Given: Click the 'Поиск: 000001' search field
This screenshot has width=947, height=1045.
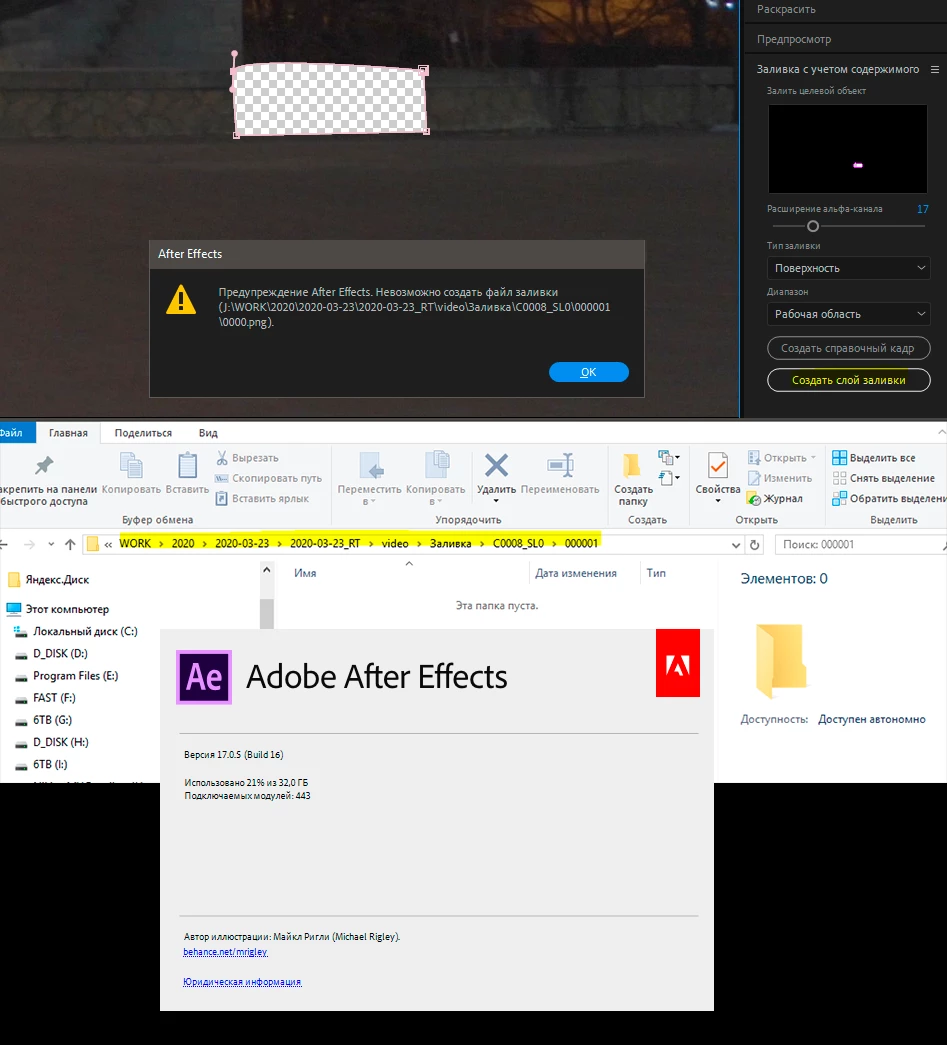Looking at the screenshot, I should click(861, 544).
